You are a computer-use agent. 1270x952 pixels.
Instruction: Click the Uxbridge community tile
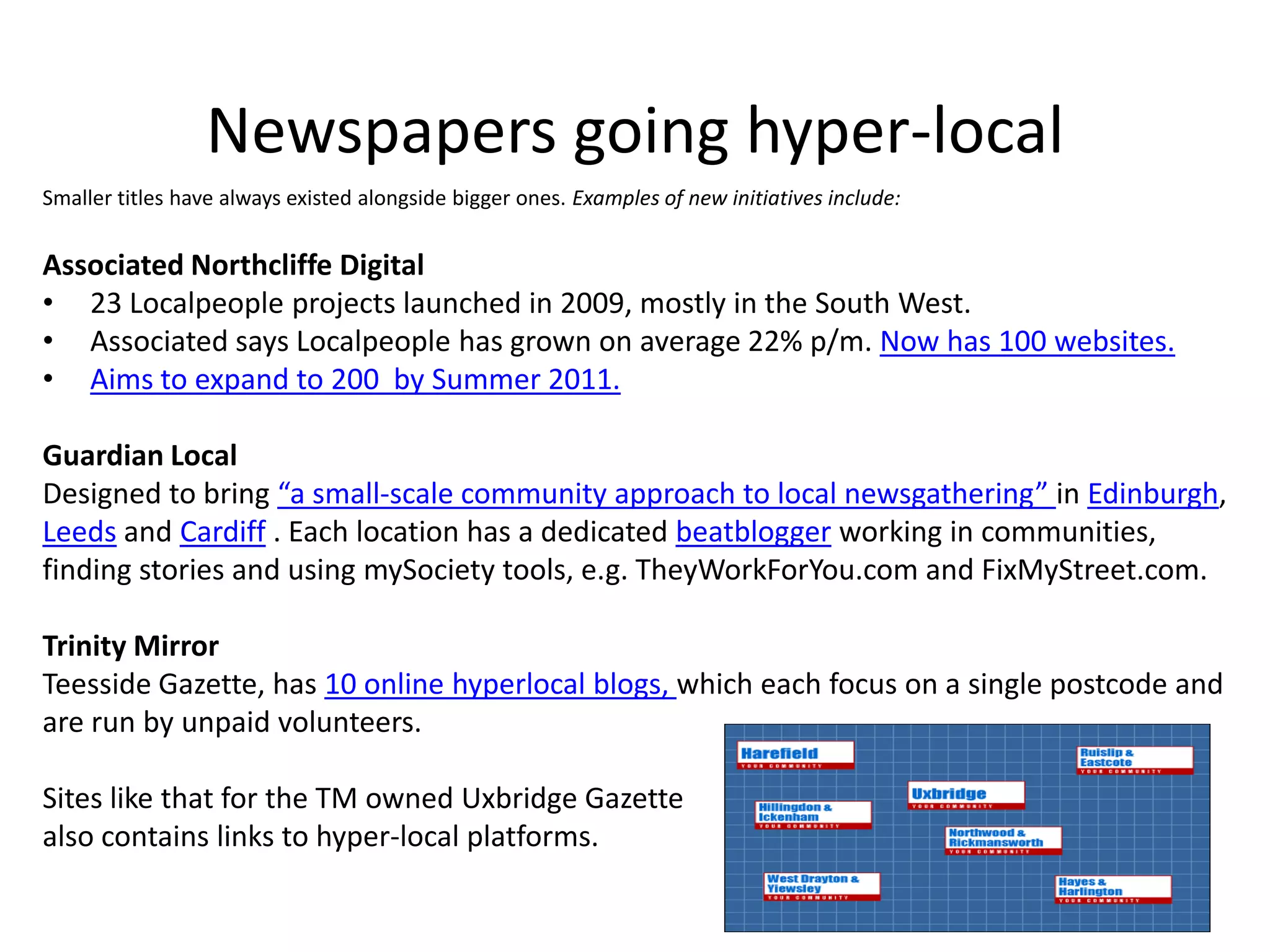pos(966,795)
